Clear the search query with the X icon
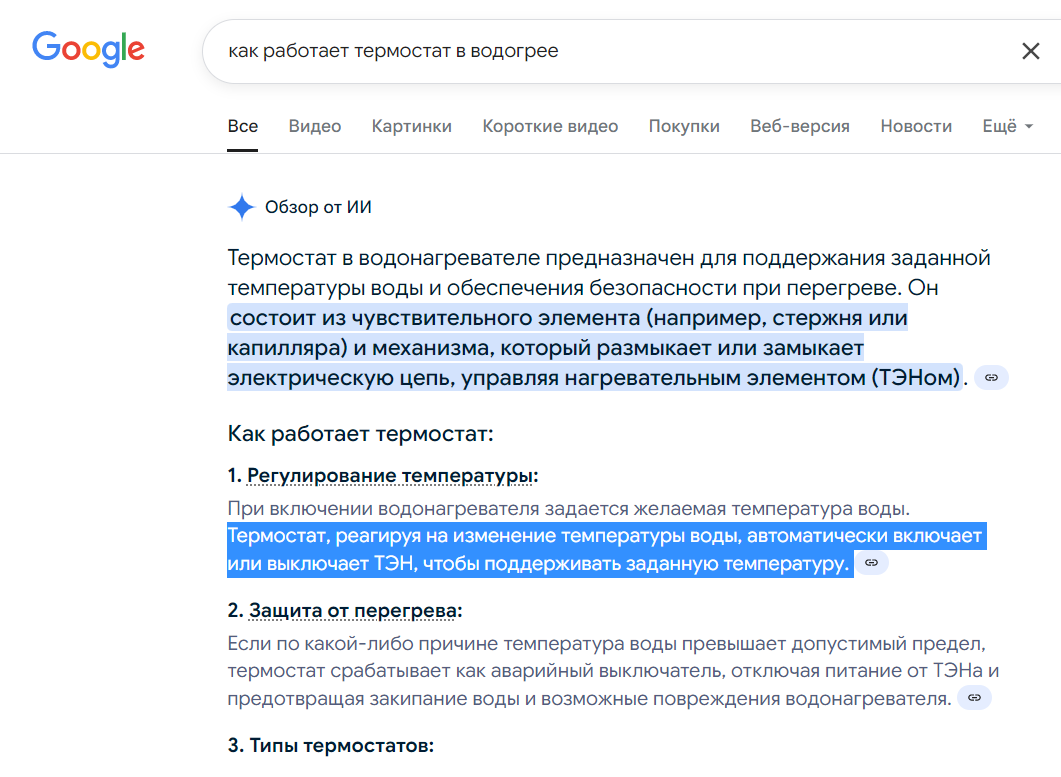 pos(1030,51)
